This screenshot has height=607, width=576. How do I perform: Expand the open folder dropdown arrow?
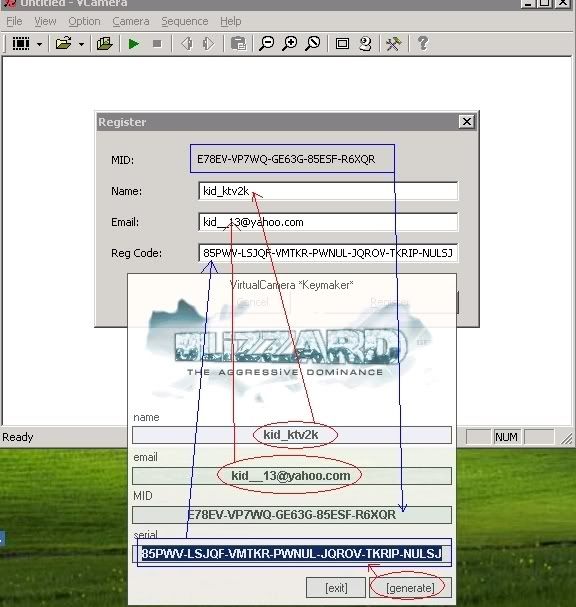tap(81, 44)
